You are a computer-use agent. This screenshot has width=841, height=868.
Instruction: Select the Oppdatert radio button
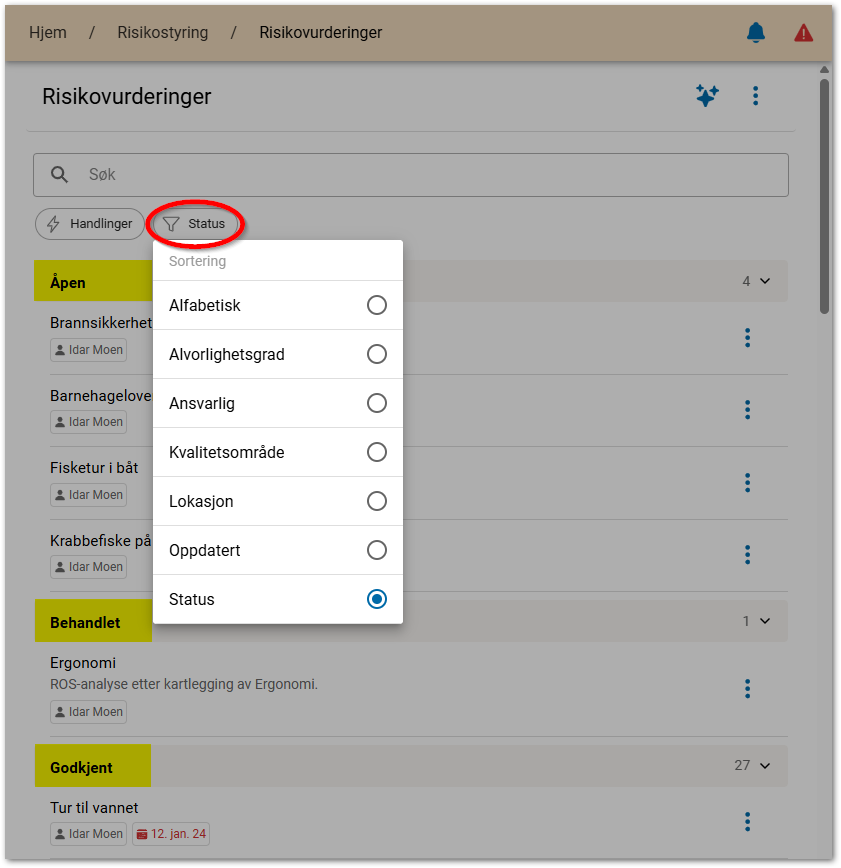(376, 550)
